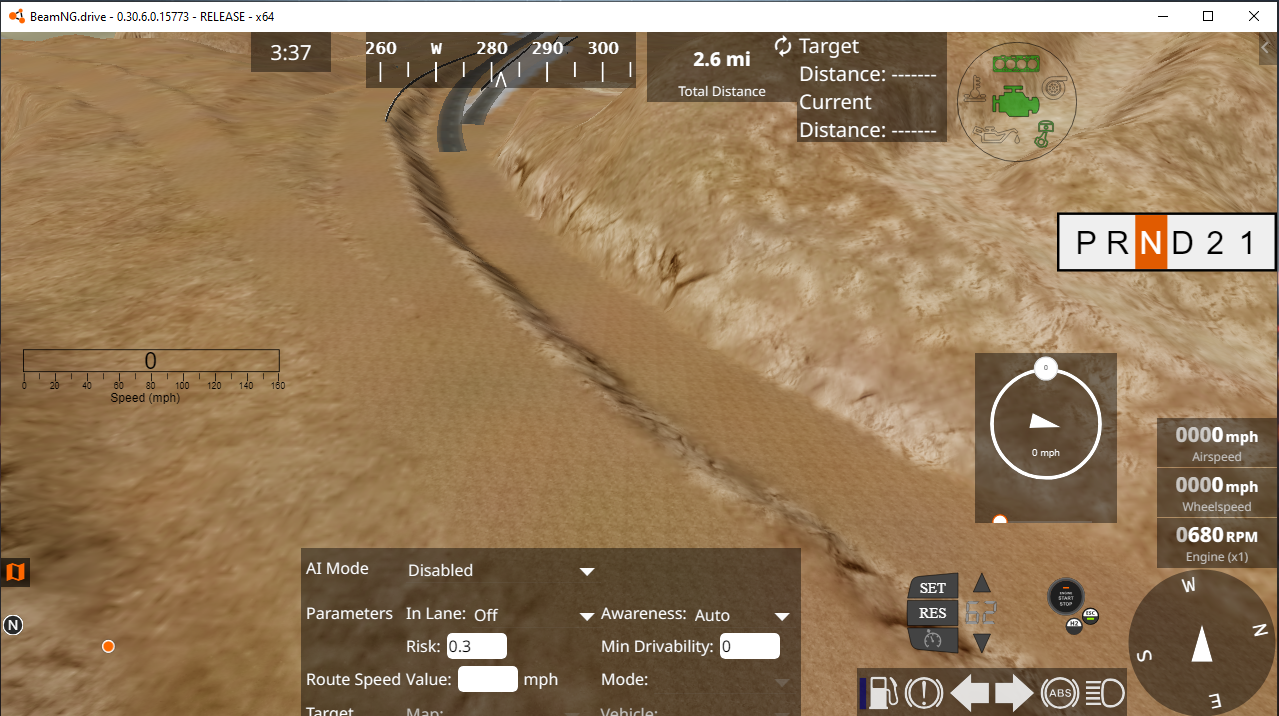Click the cruise control speedometer button

pos(932,640)
